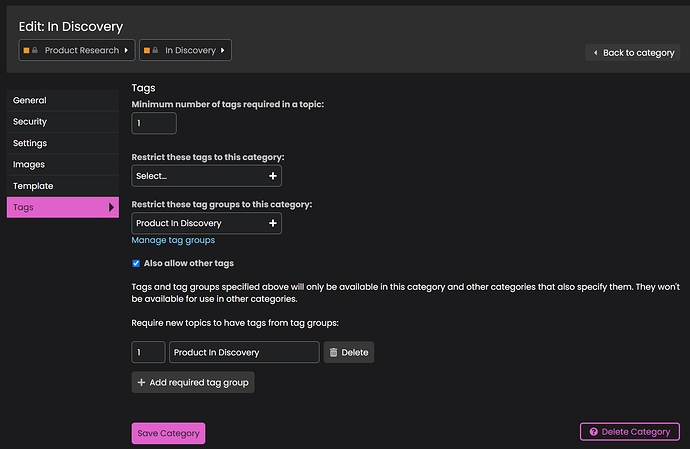Click the orange square badge on Product Research
The width and height of the screenshot is (690, 449).
[x=26, y=50]
